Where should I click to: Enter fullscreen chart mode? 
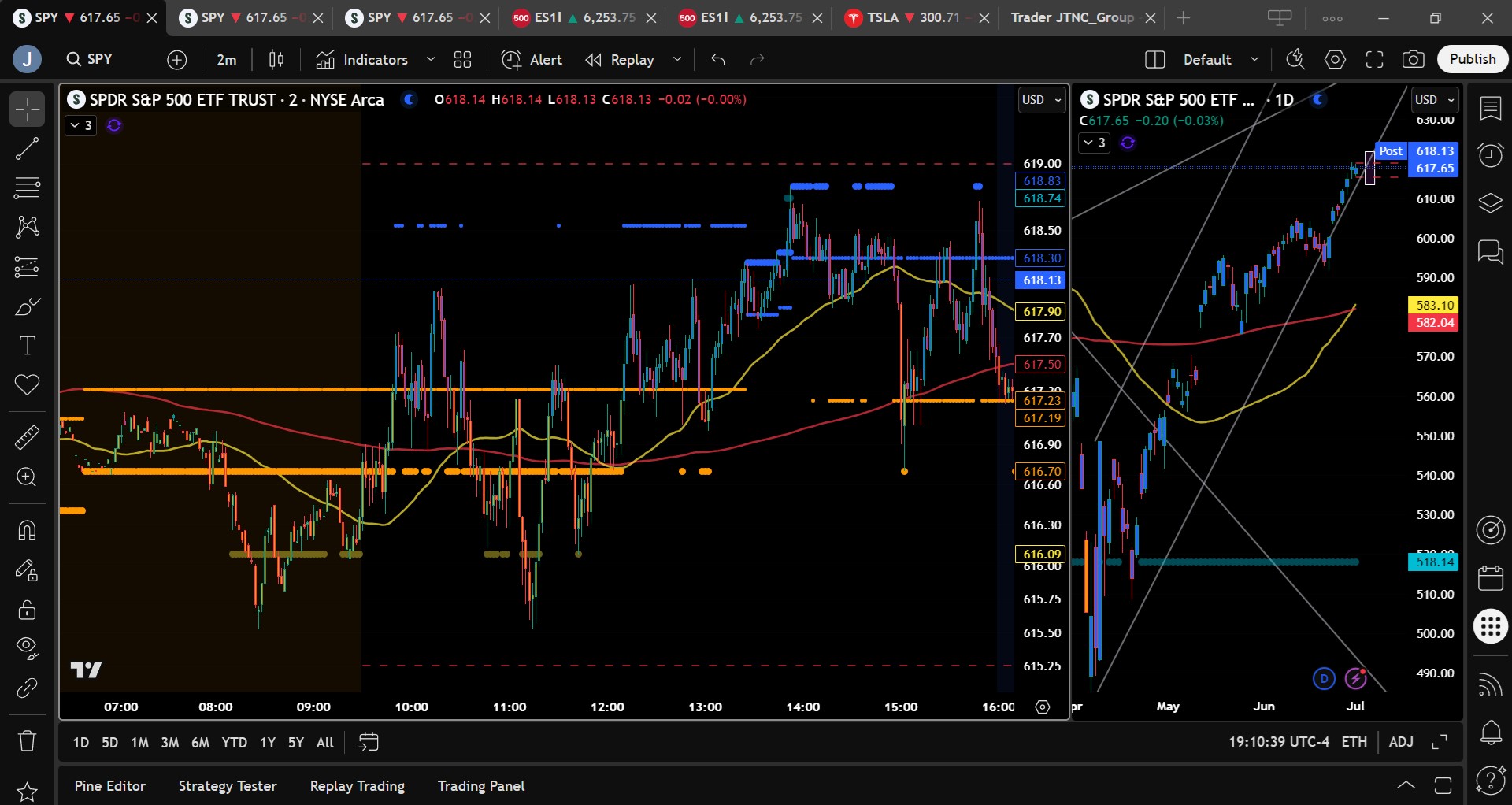1374,59
